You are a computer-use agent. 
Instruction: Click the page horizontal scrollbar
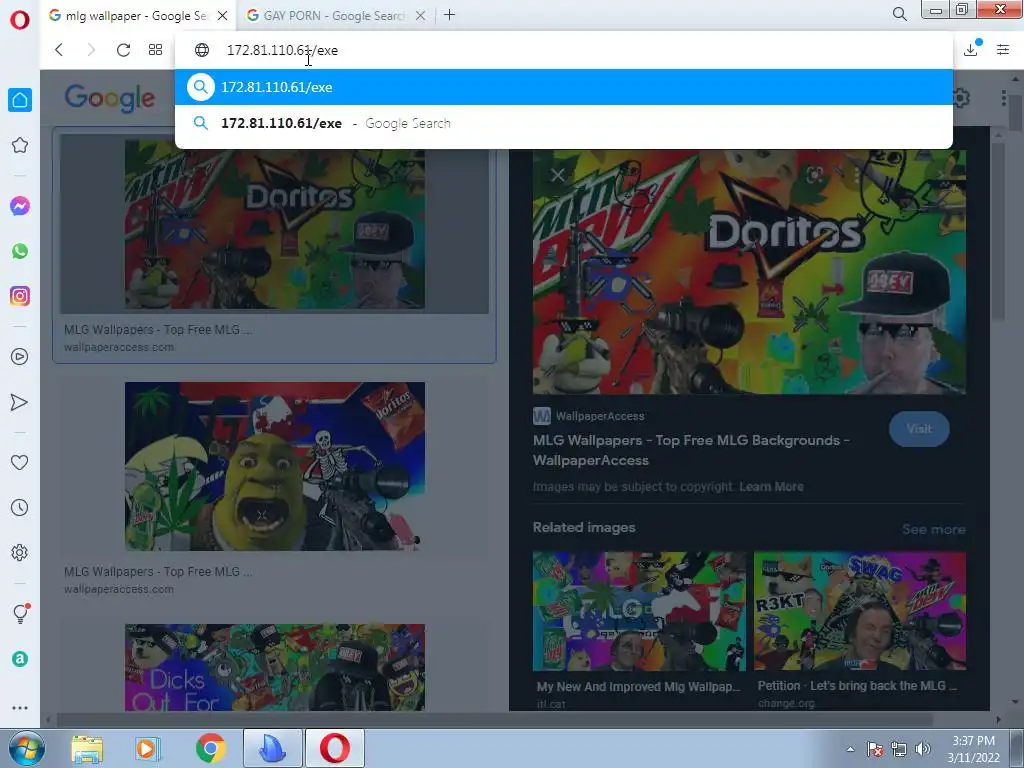tap(494, 719)
